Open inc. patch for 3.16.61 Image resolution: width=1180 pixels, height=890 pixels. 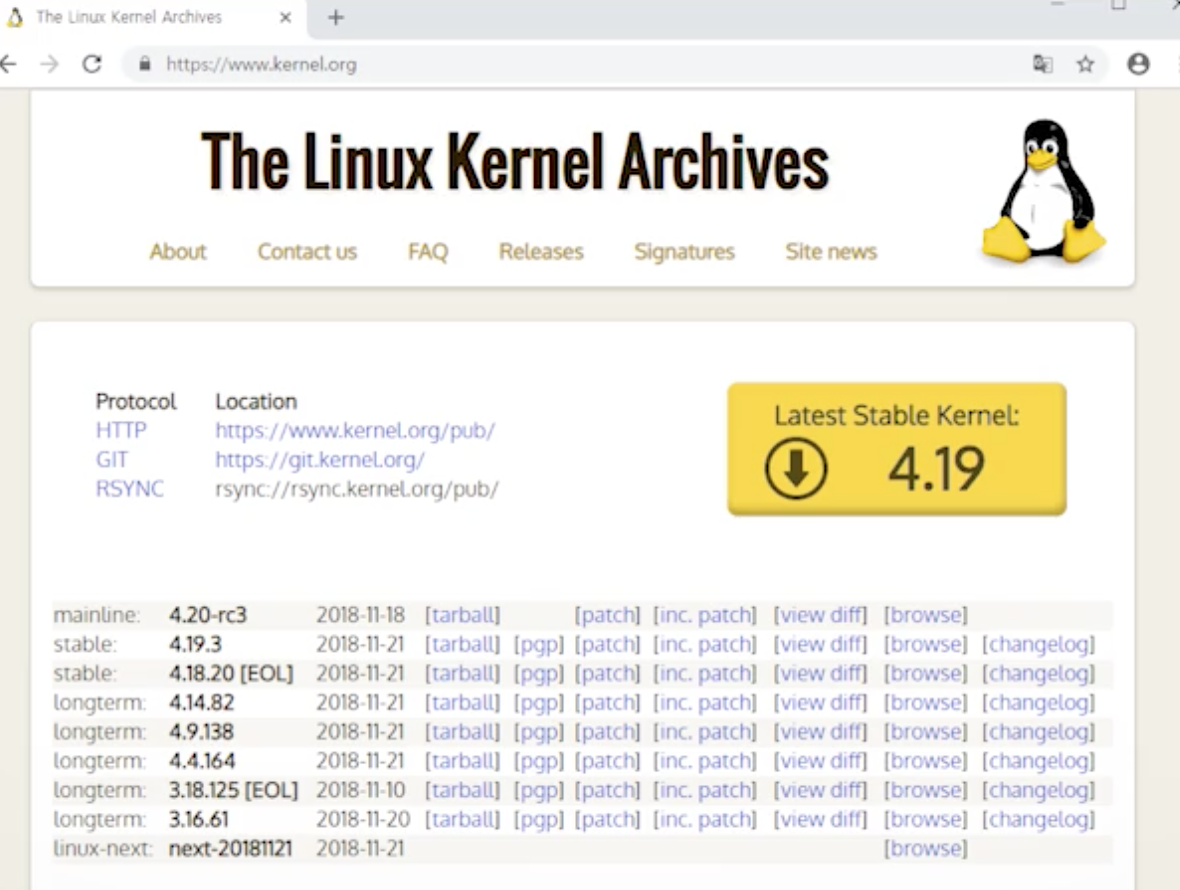point(704,819)
